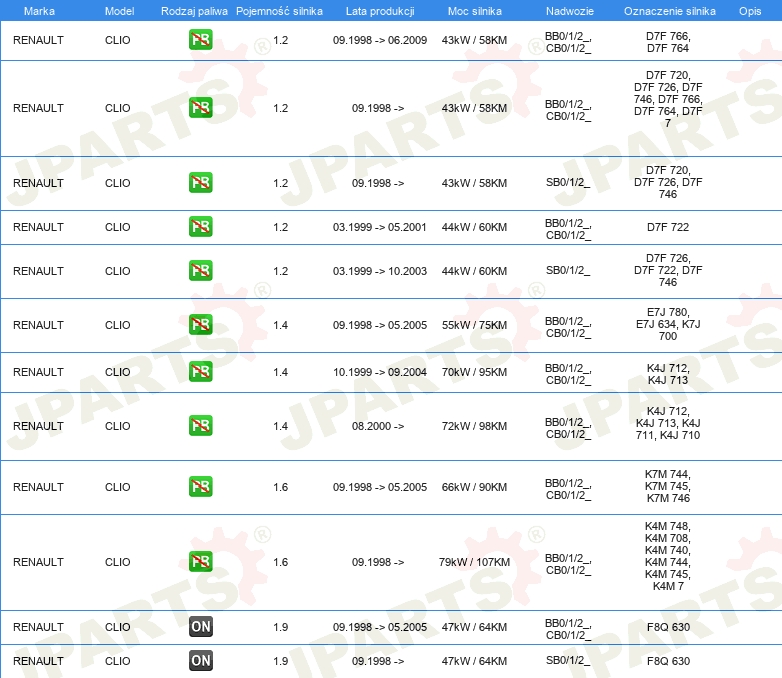Click the Rodzaj paliwa column header
The image size is (782, 678).
[x=194, y=11]
